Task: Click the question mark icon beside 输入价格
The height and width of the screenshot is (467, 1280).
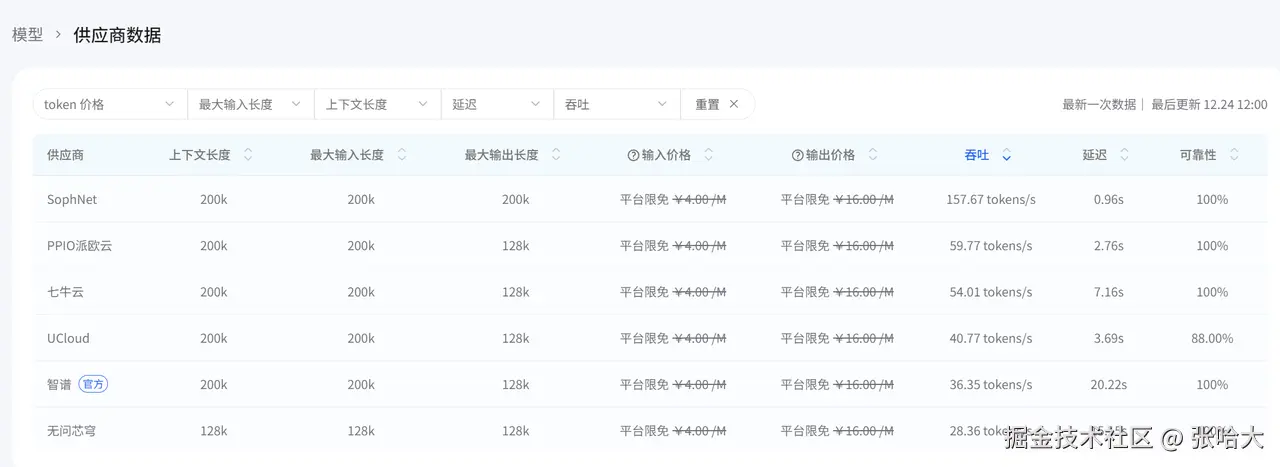Action: pyautogui.click(x=633, y=155)
